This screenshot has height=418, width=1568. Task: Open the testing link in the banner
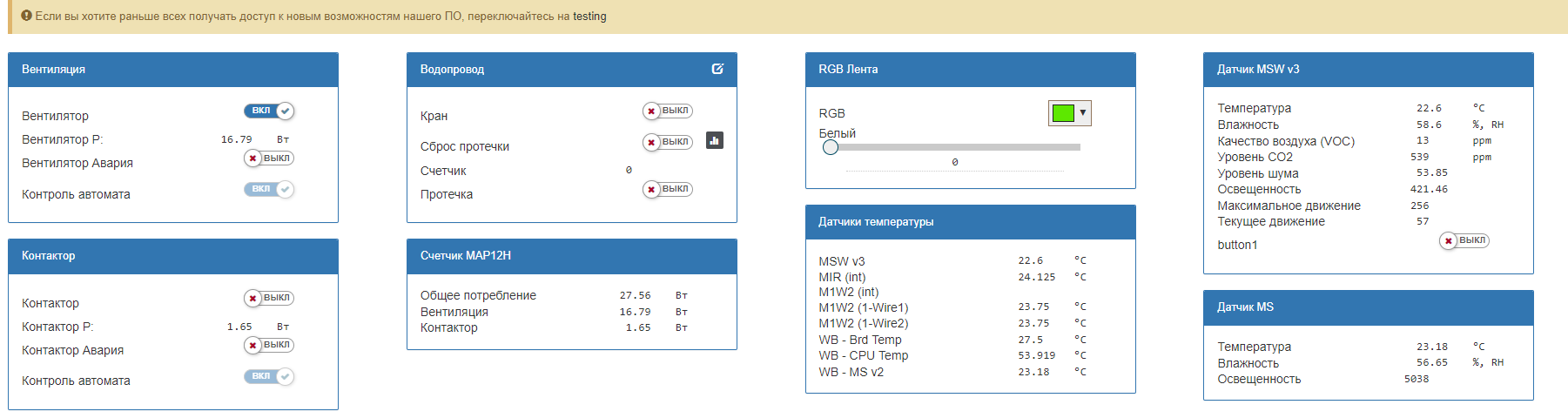click(x=589, y=16)
